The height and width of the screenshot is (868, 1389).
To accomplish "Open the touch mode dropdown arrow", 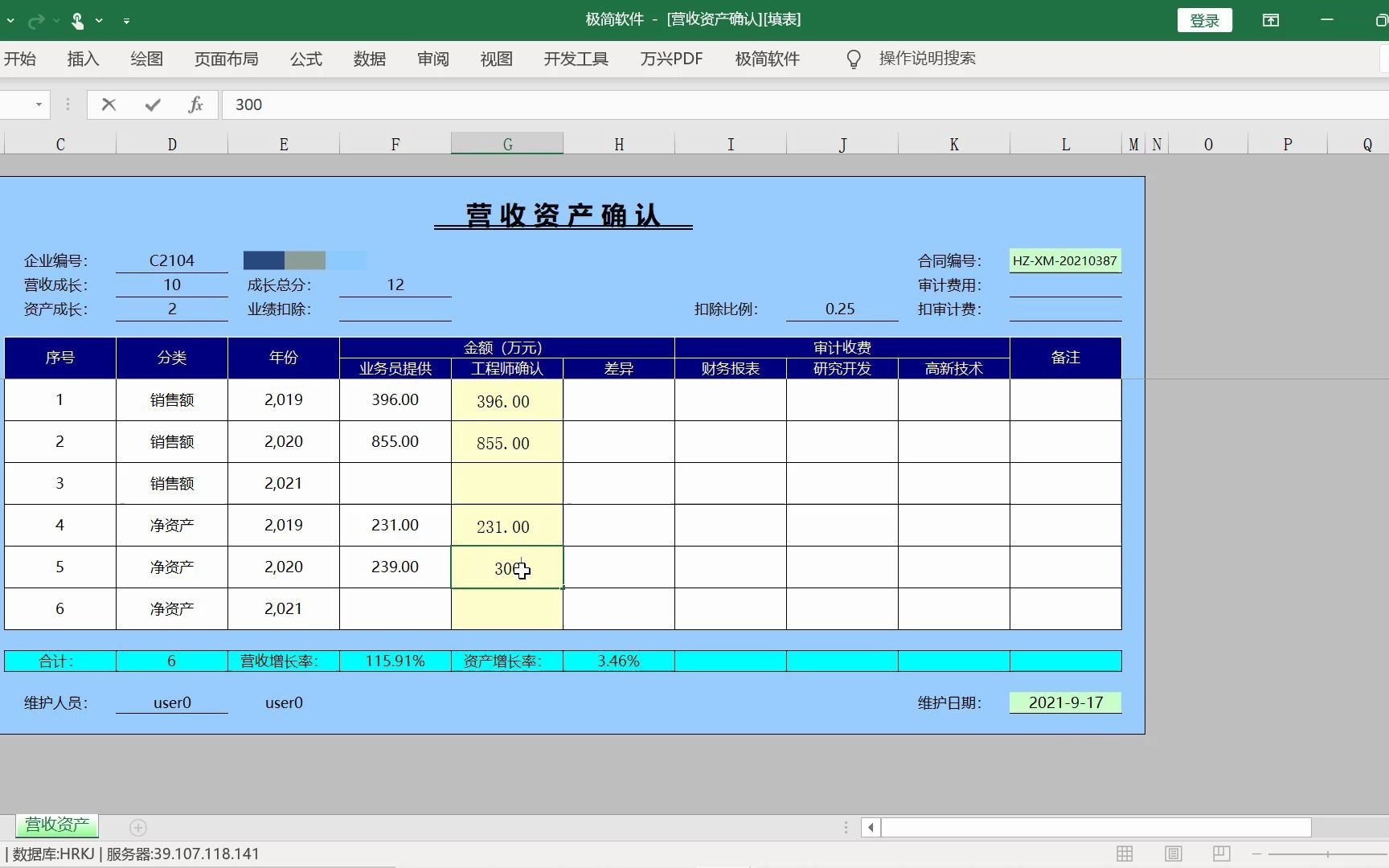I will (x=99, y=20).
